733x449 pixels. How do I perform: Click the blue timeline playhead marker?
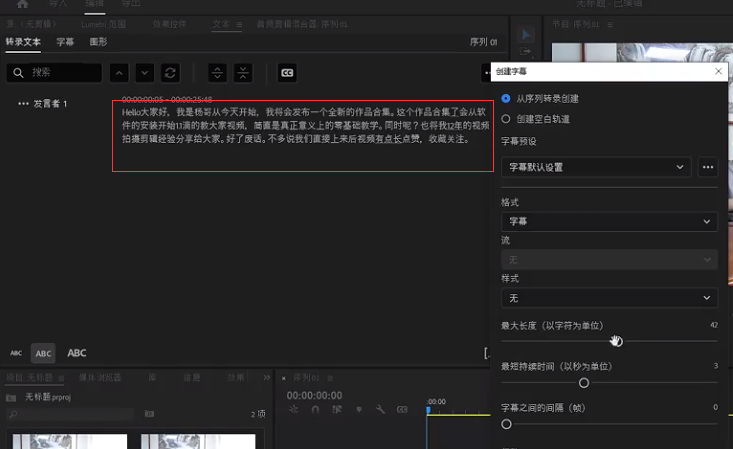[x=428, y=410]
